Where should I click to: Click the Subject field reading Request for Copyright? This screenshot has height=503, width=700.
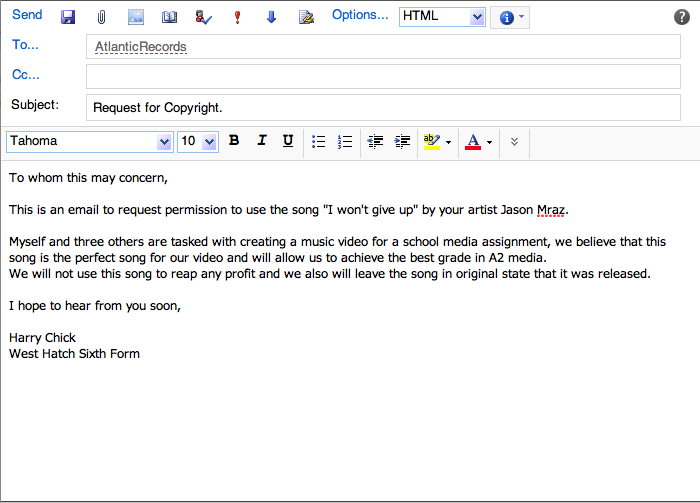(x=383, y=108)
